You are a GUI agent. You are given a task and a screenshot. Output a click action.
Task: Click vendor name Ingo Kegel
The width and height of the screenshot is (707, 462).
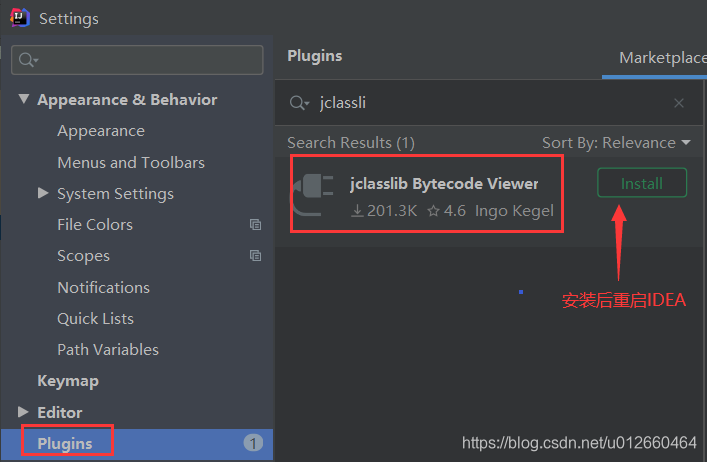pyautogui.click(x=514, y=211)
